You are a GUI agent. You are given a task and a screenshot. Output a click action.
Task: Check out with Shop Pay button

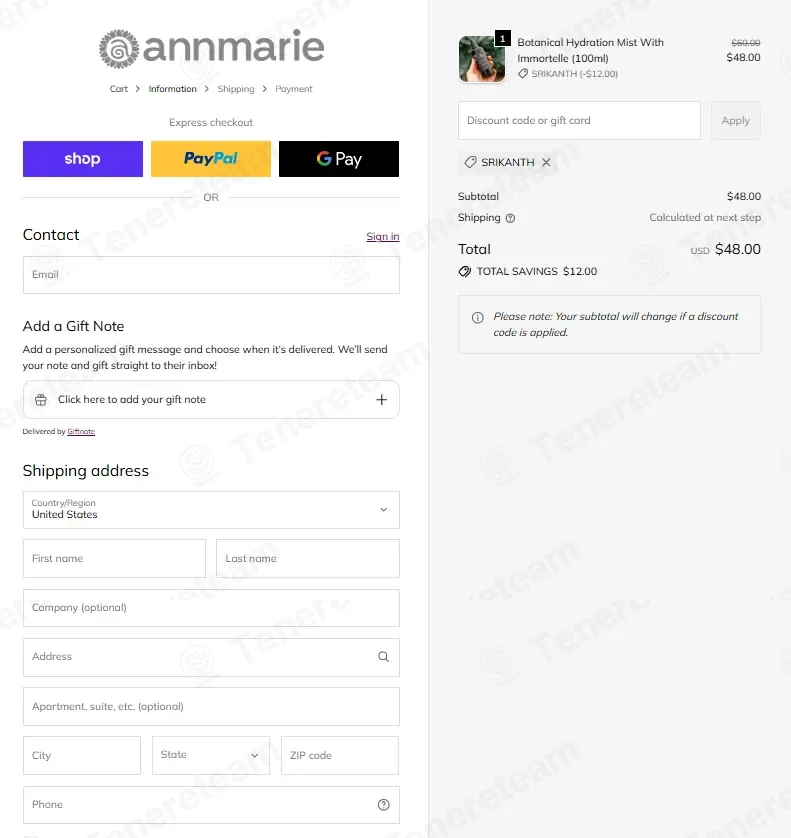83,159
